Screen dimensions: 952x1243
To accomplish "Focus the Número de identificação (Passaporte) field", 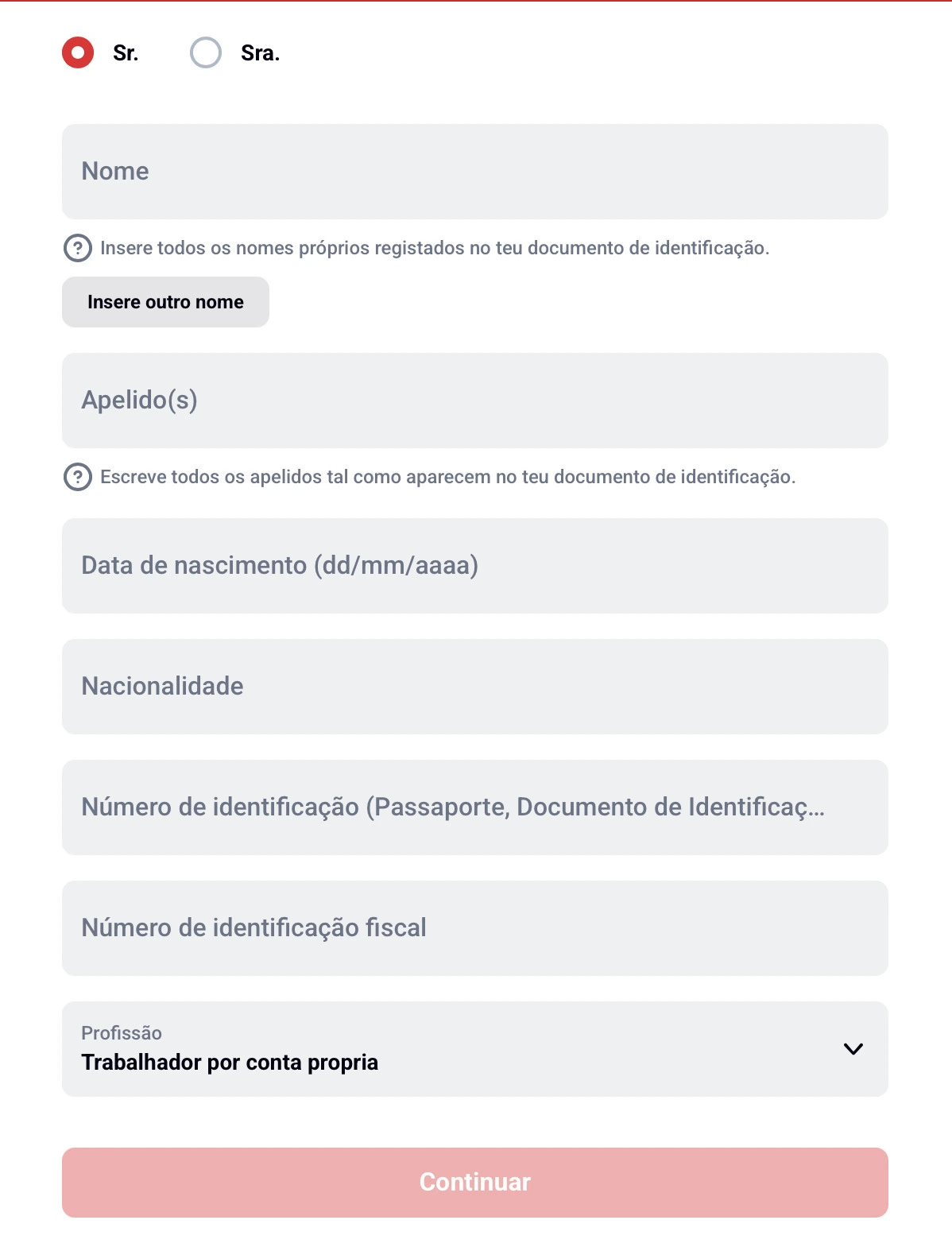I will point(474,807).
